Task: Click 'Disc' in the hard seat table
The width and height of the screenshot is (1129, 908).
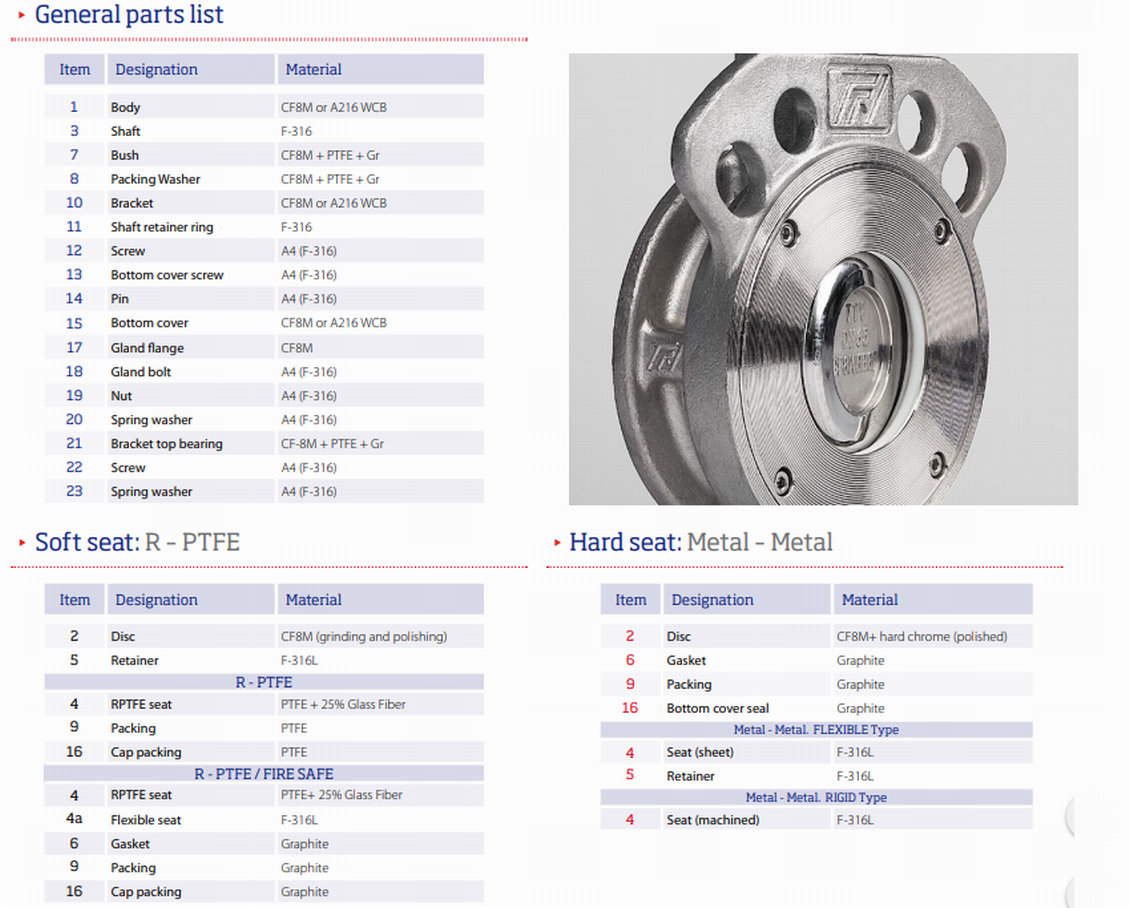Action: click(678, 637)
